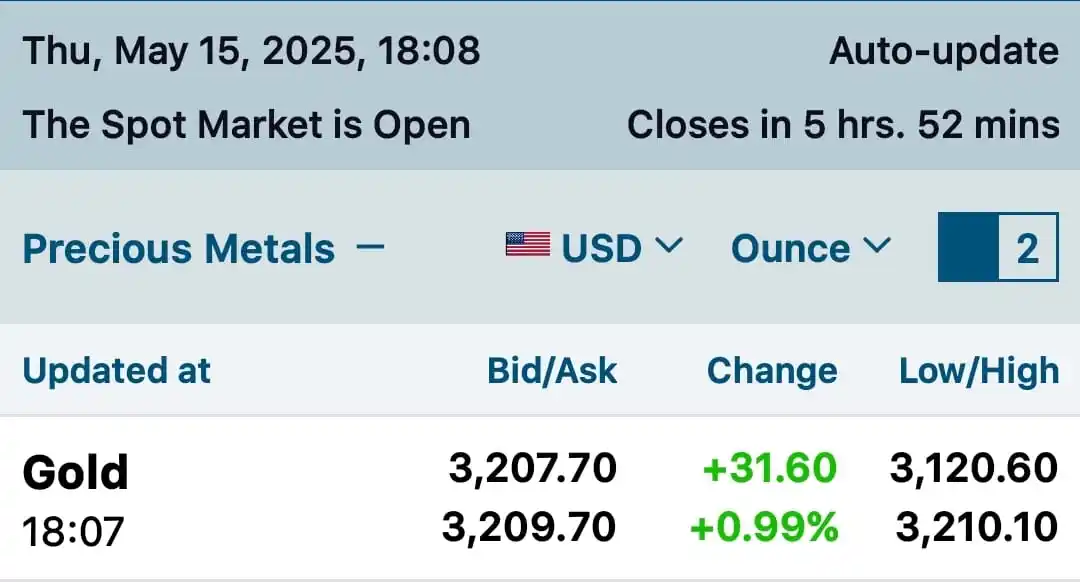
Task: Click the US flag icon
Action: 528,245
